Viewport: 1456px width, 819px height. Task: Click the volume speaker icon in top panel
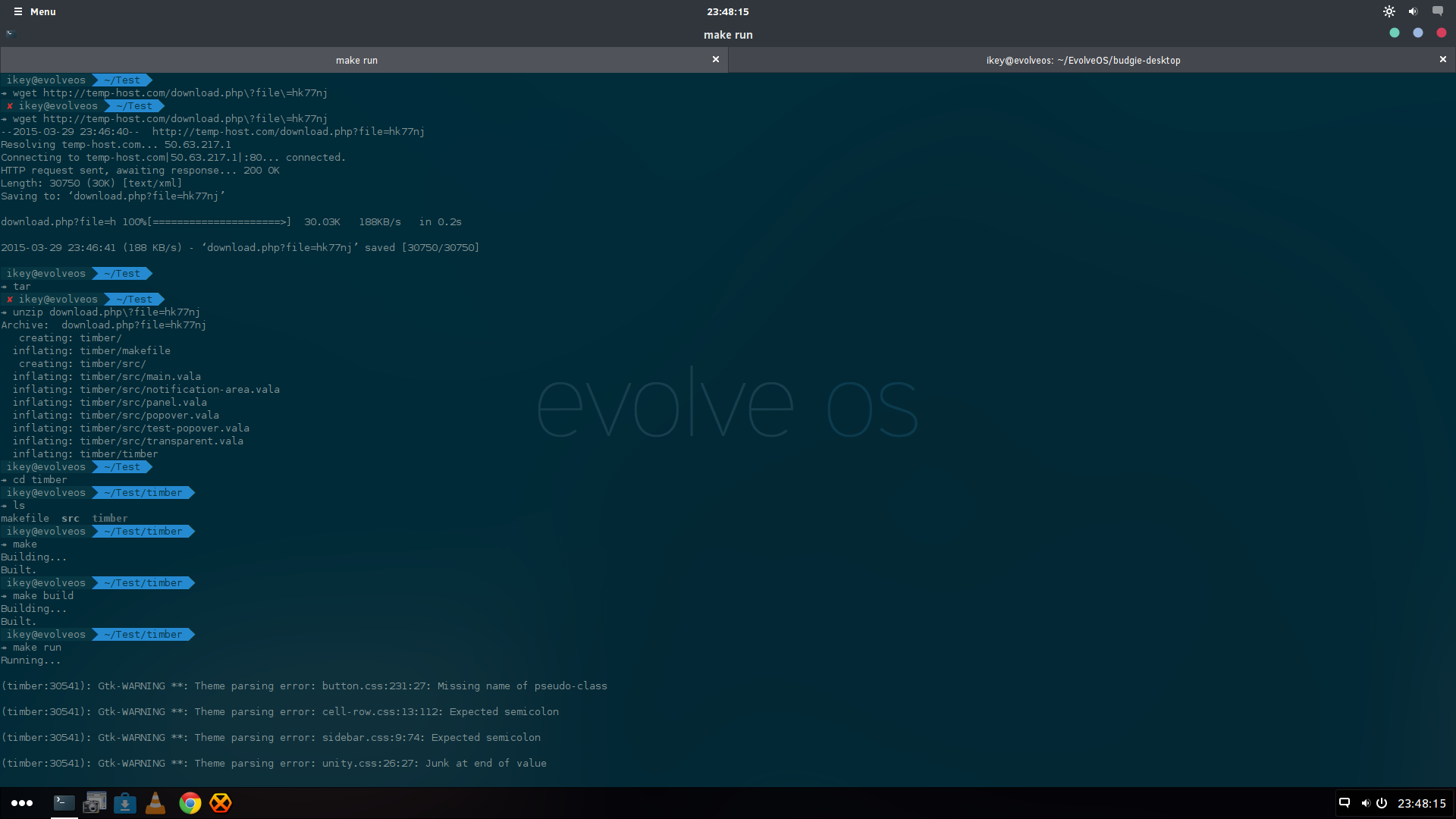point(1413,11)
